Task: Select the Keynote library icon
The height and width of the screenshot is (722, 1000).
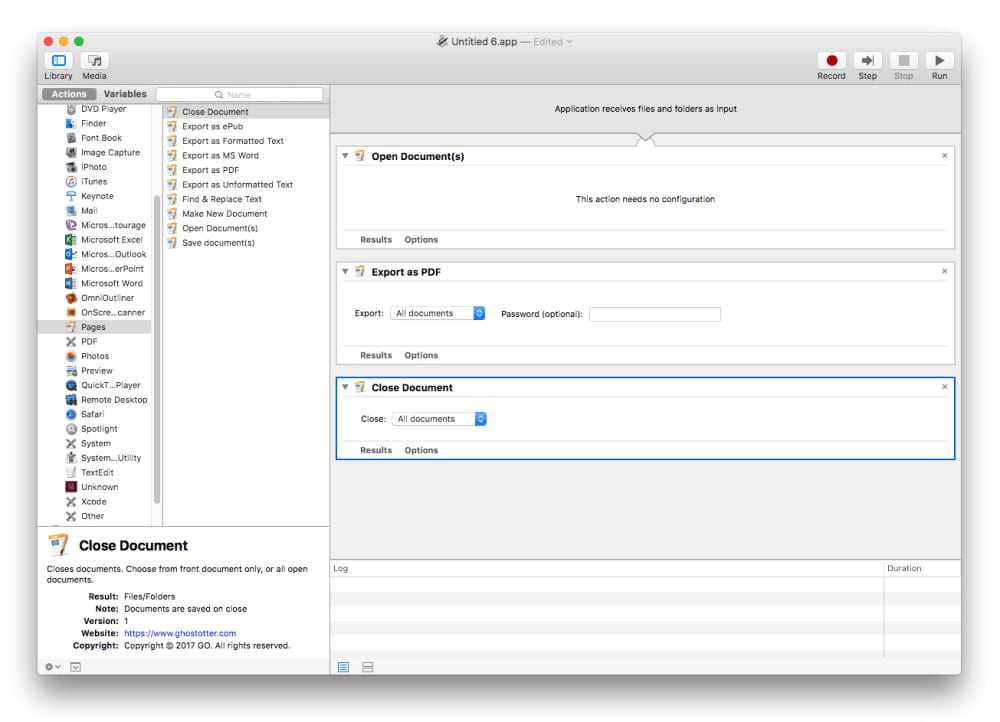Action: 71,196
